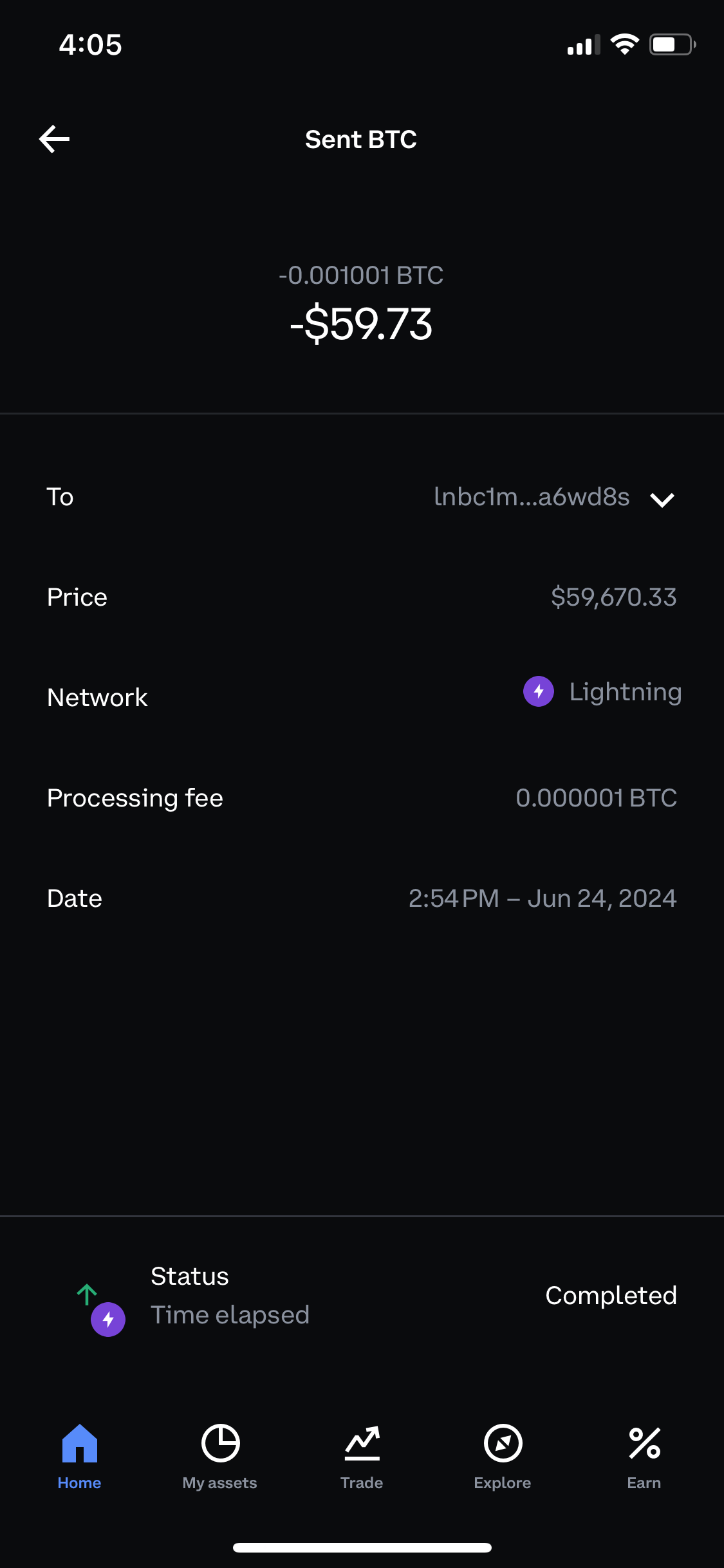724x1568 pixels.
Task: Switch to the Explore tab label
Action: click(503, 1482)
